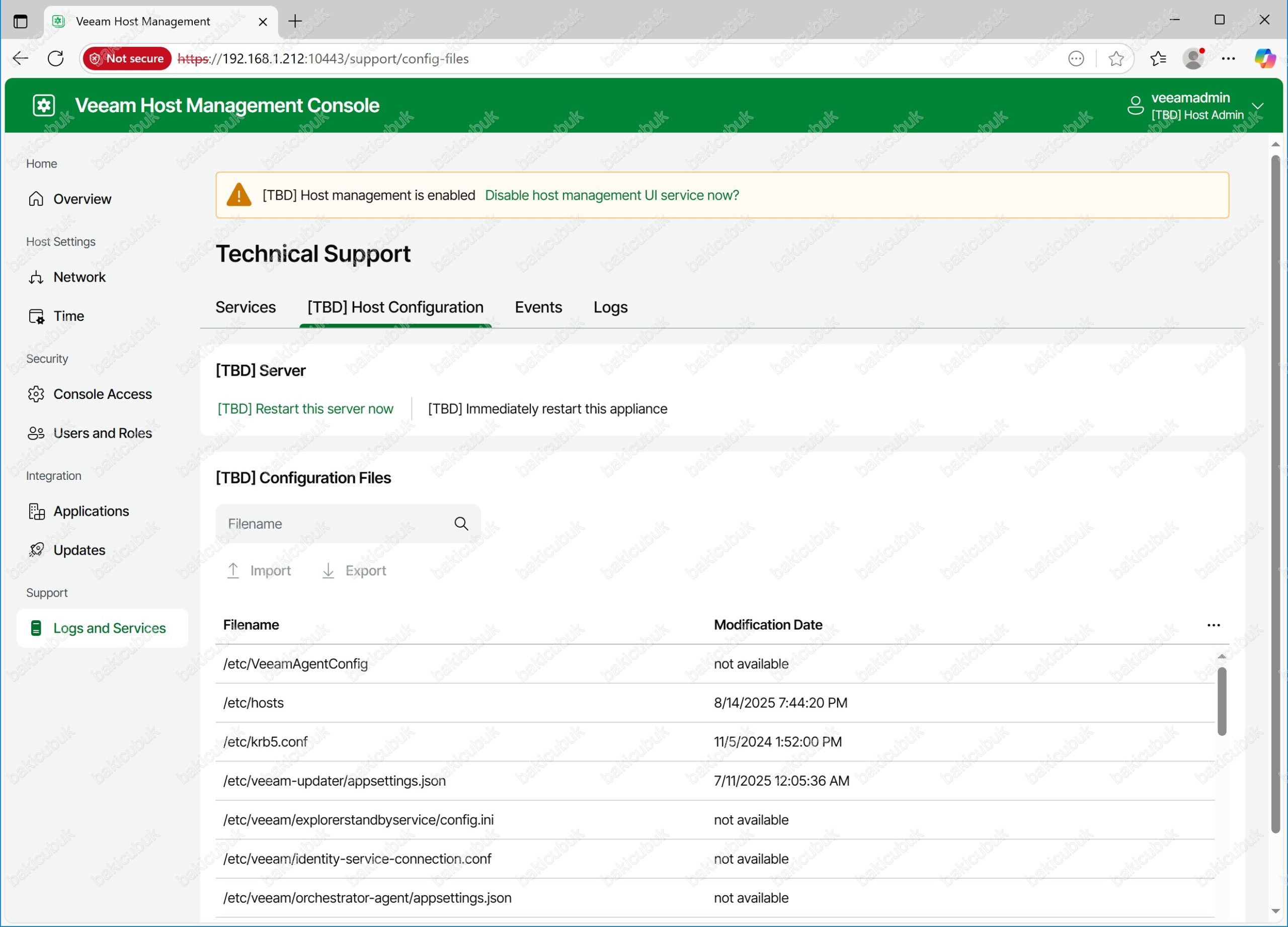Click the page scrollbar down arrow
The height and width of the screenshot is (927, 1288).
(1275, 911)
